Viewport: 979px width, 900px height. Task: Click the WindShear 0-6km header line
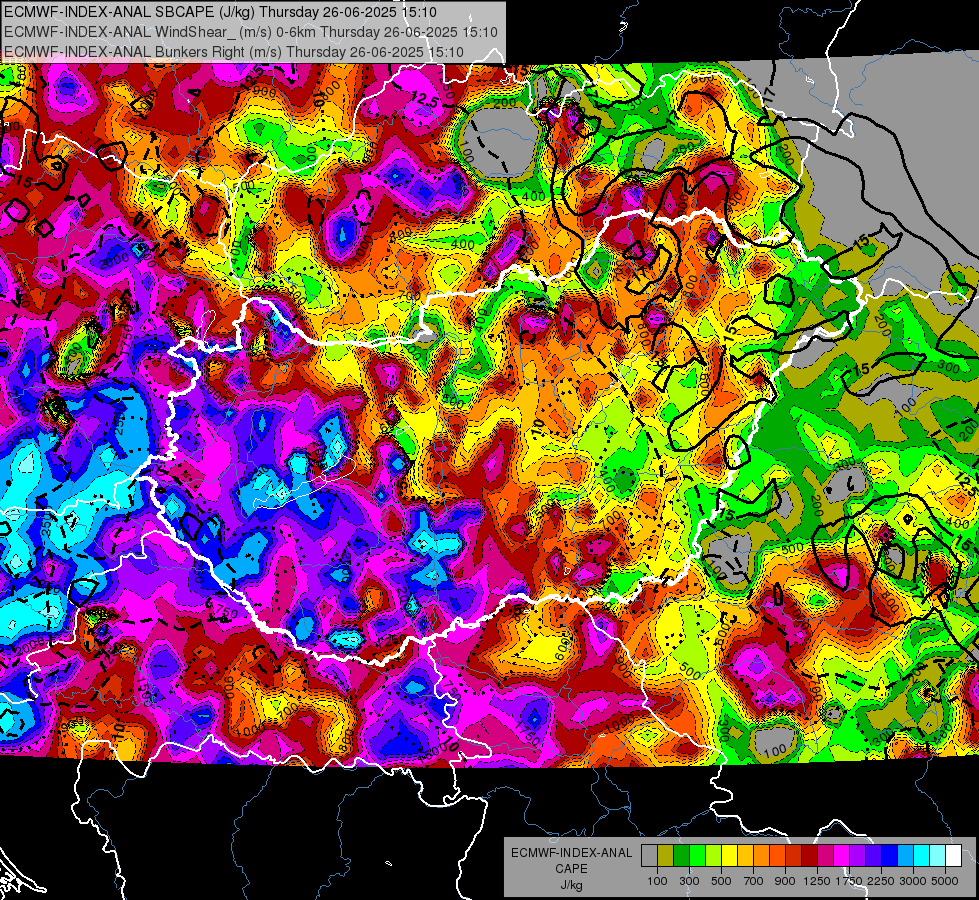pos(251,32)
